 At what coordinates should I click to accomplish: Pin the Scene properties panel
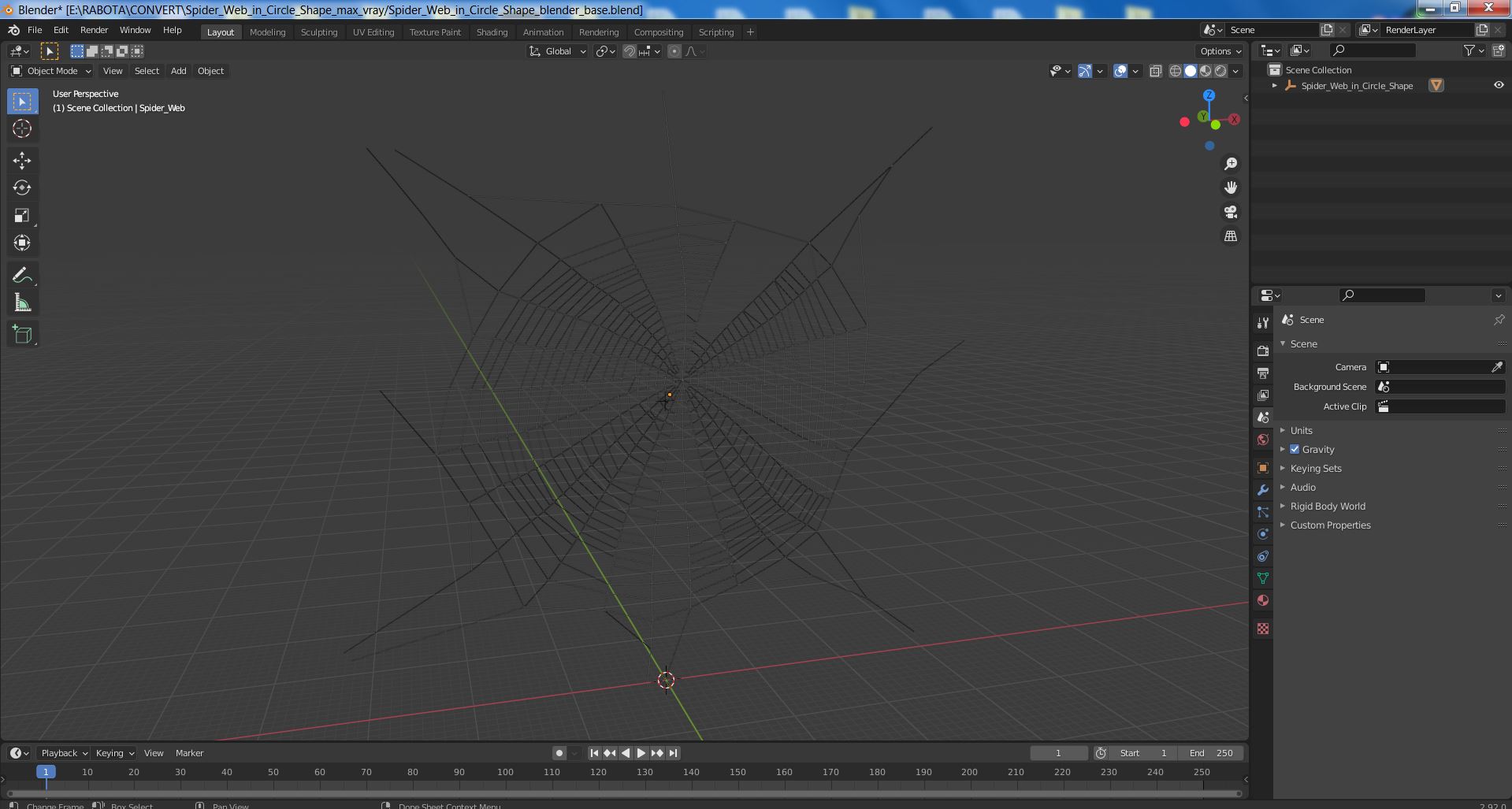[x=1499, y=320]
